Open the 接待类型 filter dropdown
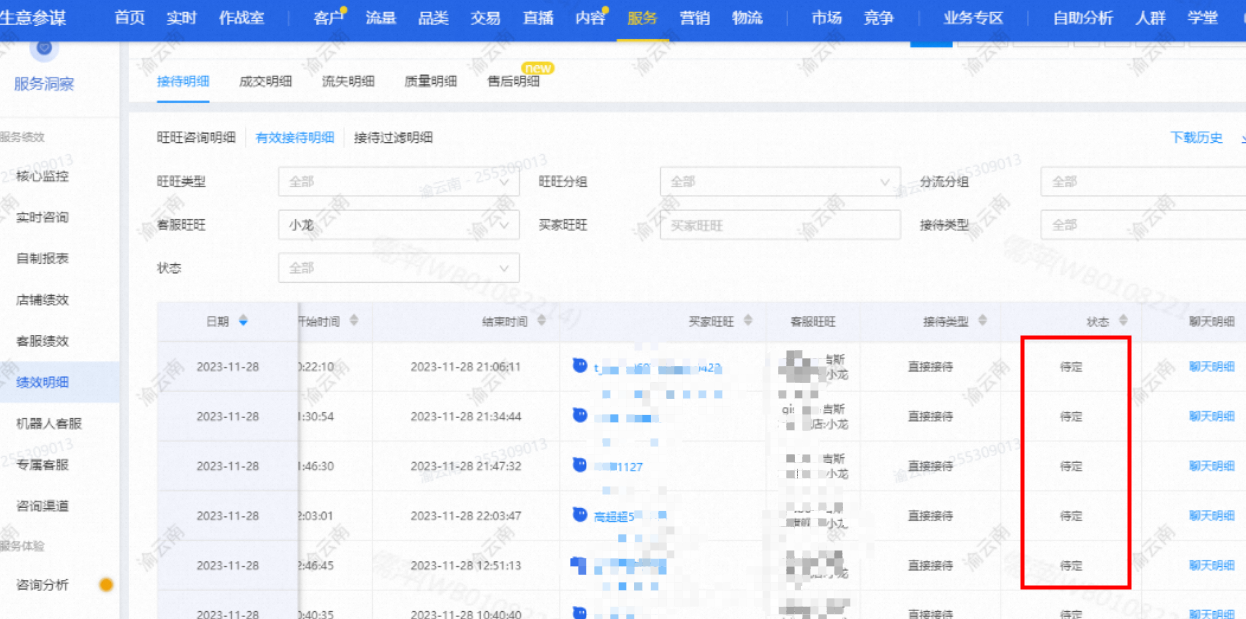Screen dimensions: 1246x619 (1143, 225)
